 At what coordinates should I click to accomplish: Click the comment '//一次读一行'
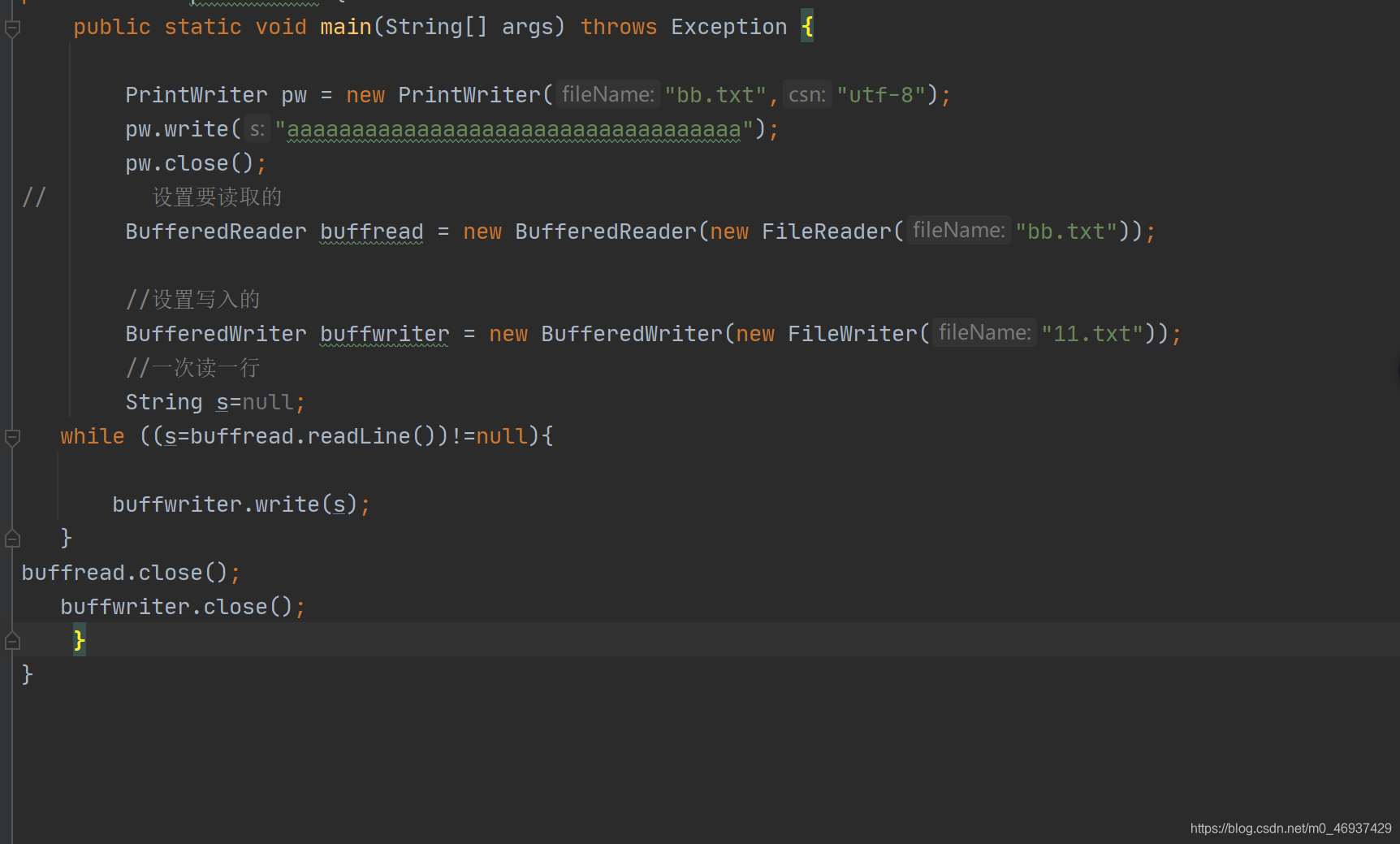tap(193, 368)
